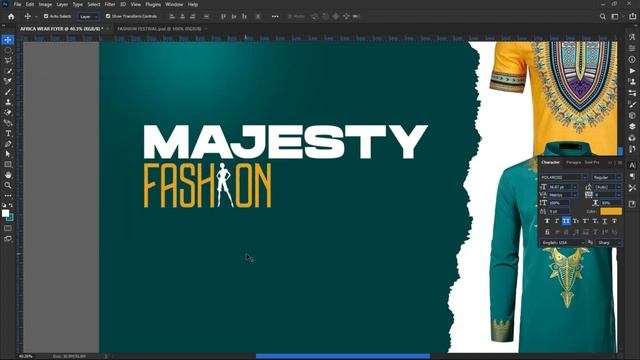Open the workspace switcher icon
Image resolution: width=640 pixels, height=360 pixels.
pos(615,16)
